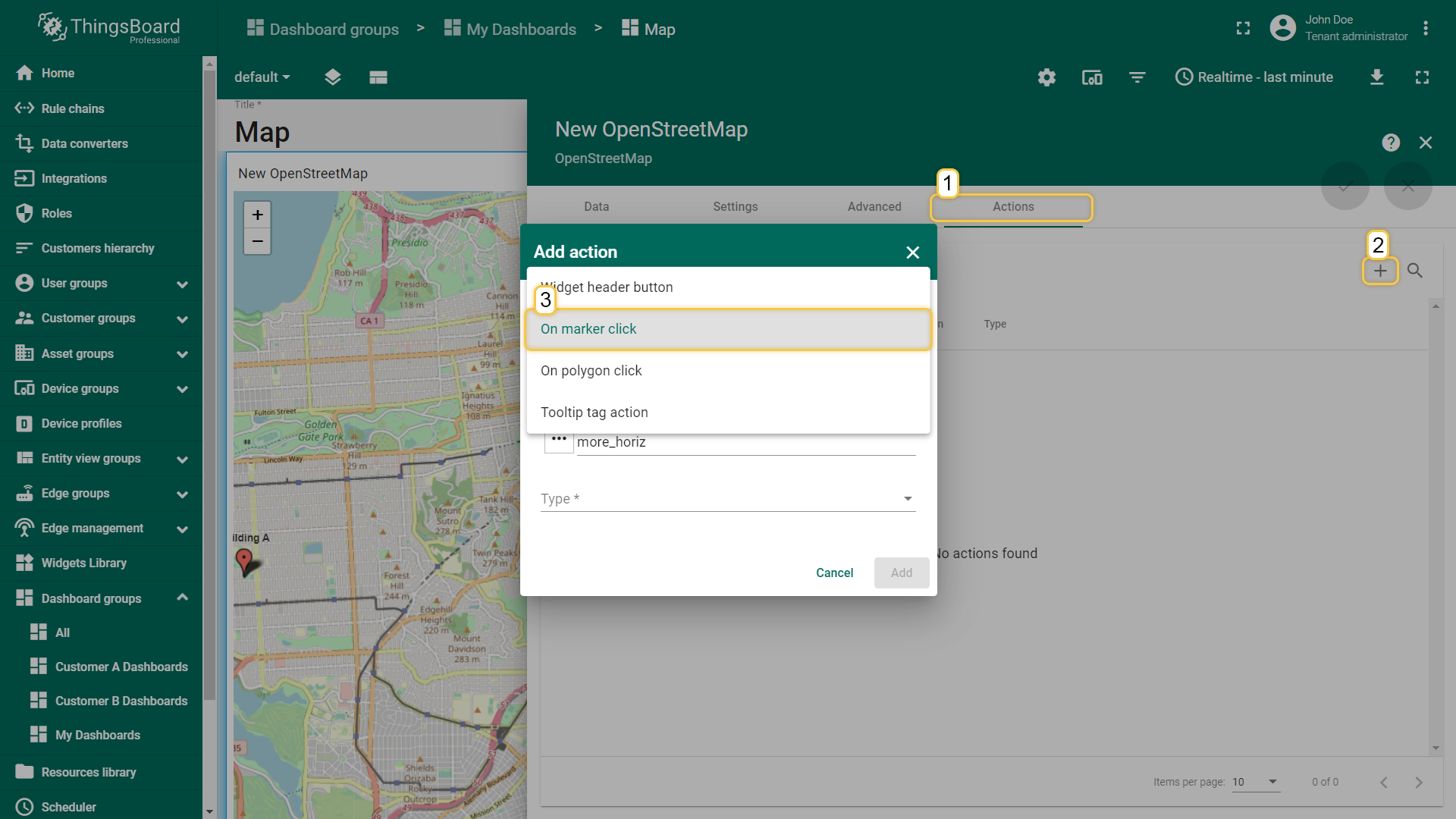Zoom in on the map

[x=257, y=215]
